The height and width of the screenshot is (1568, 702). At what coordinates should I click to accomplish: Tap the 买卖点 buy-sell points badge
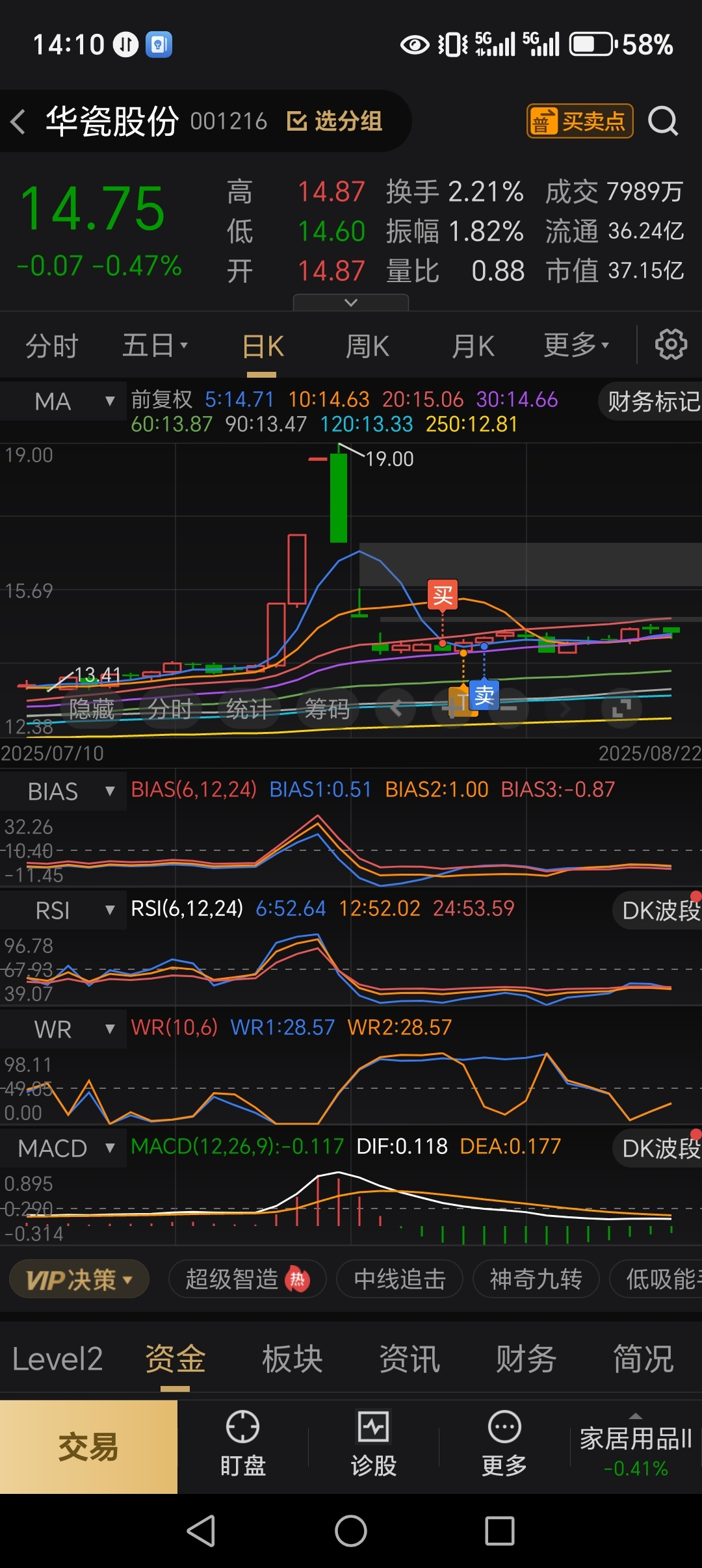tap(580, 121)
